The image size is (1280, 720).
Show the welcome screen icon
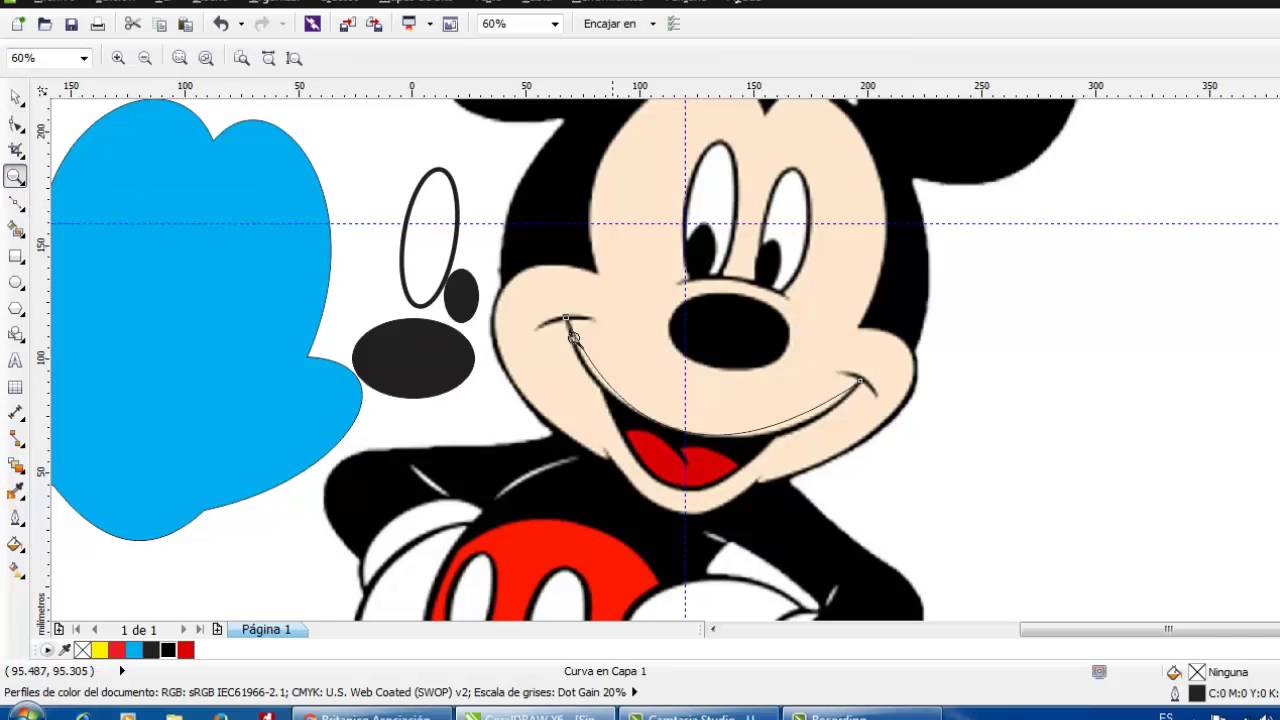(x=450, y=24)
